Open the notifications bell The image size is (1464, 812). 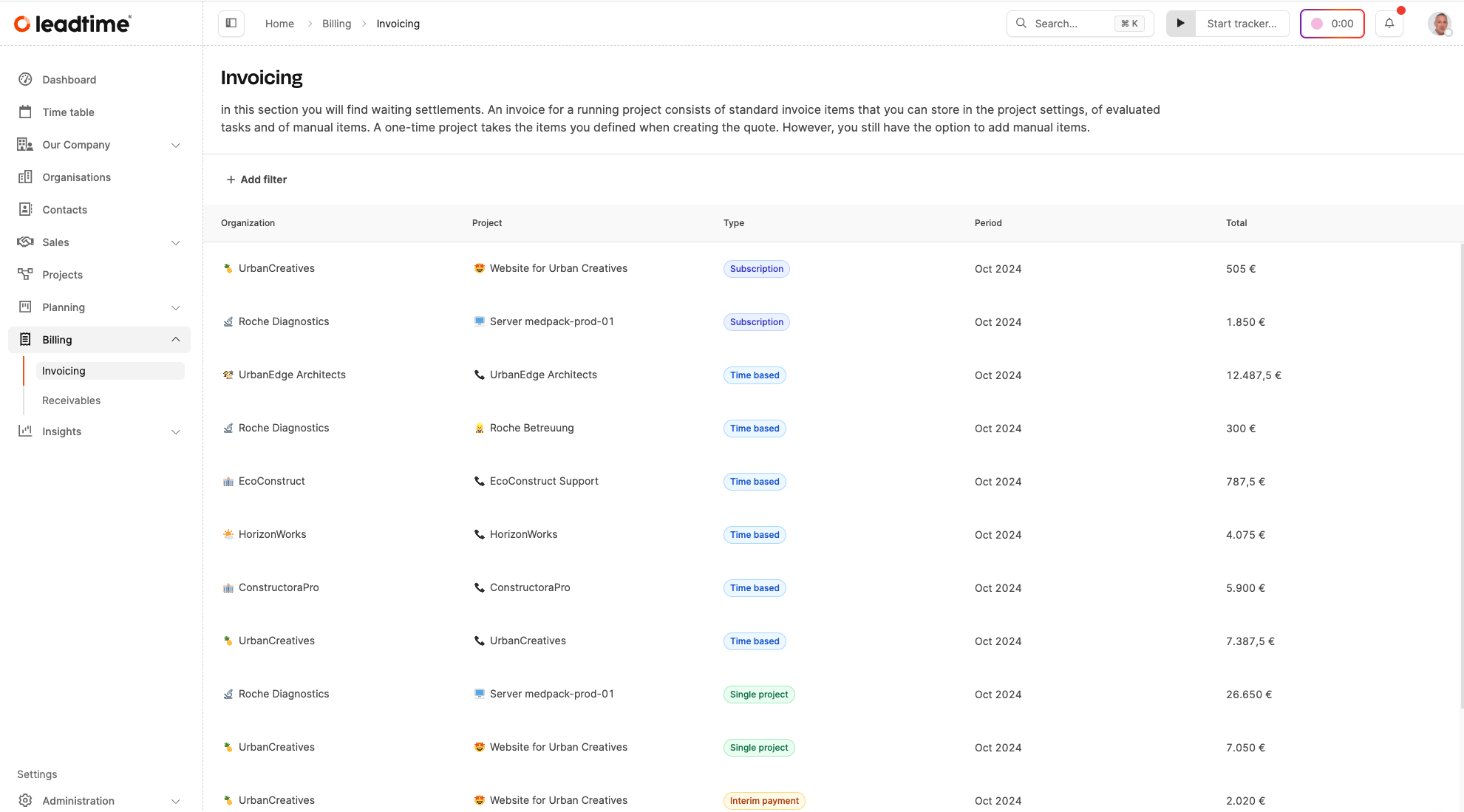[1389, 24]
